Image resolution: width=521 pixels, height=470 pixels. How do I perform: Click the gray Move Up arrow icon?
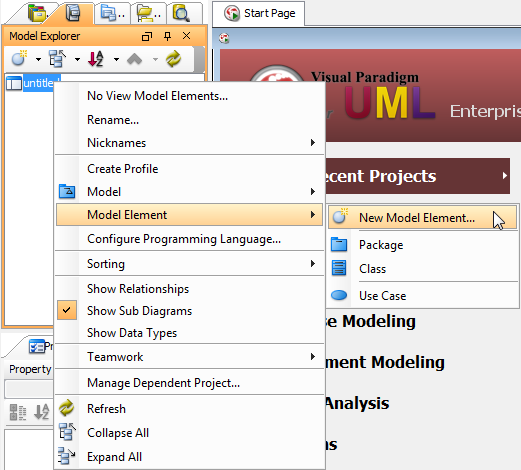pos(134,59)
